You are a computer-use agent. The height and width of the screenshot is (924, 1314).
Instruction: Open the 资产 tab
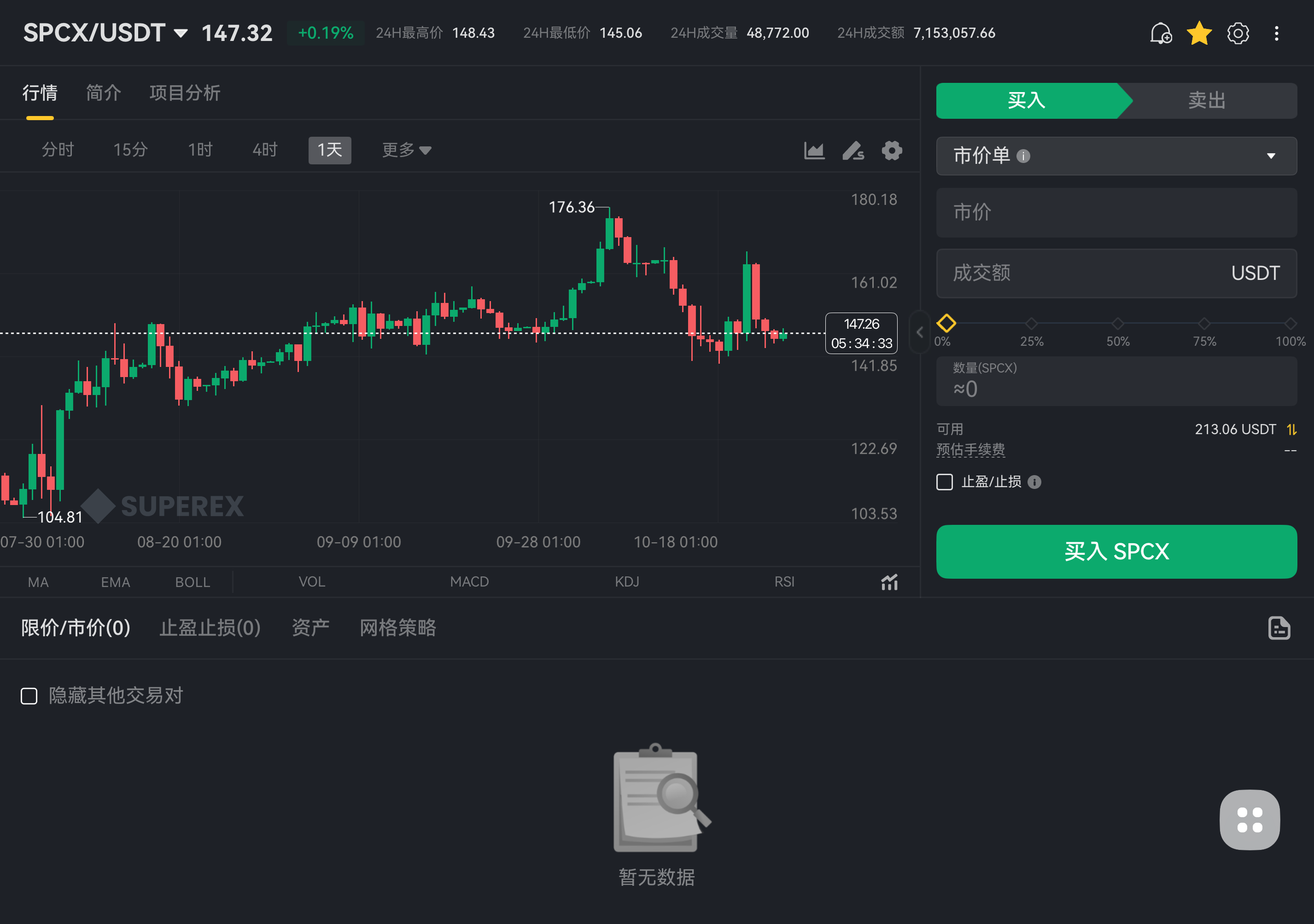click(x=310, y=628)
